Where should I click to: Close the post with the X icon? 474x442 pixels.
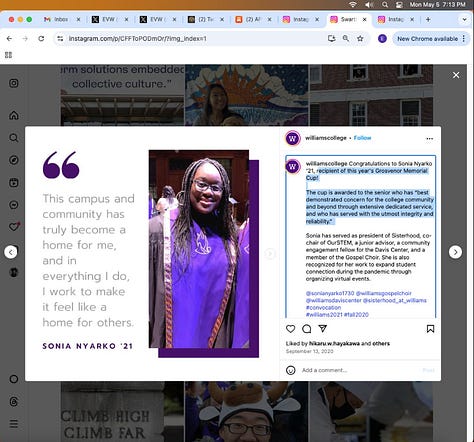456,75
